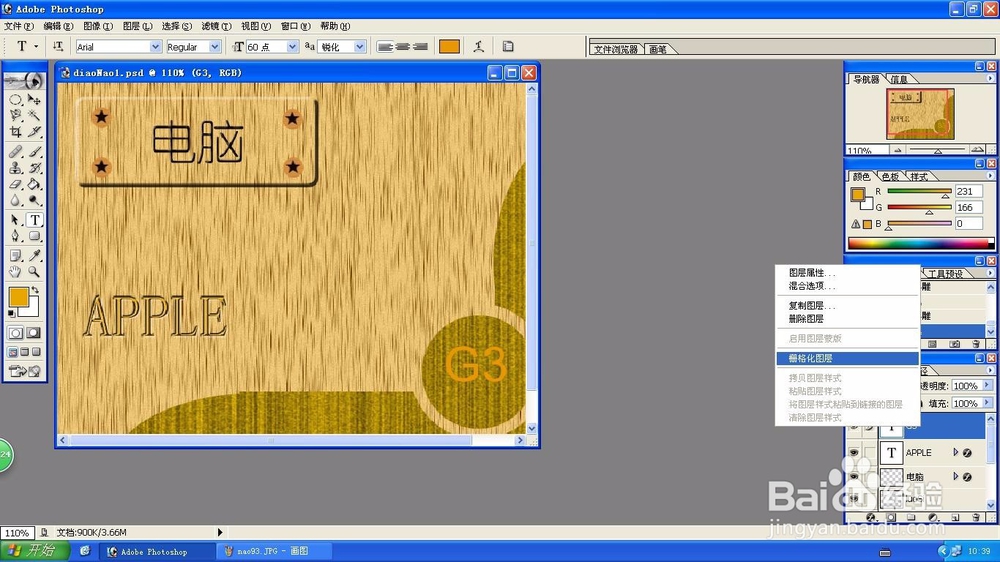Switch to the 信息 tab
Screen dimensions: 1000x562
coord(899,79)
